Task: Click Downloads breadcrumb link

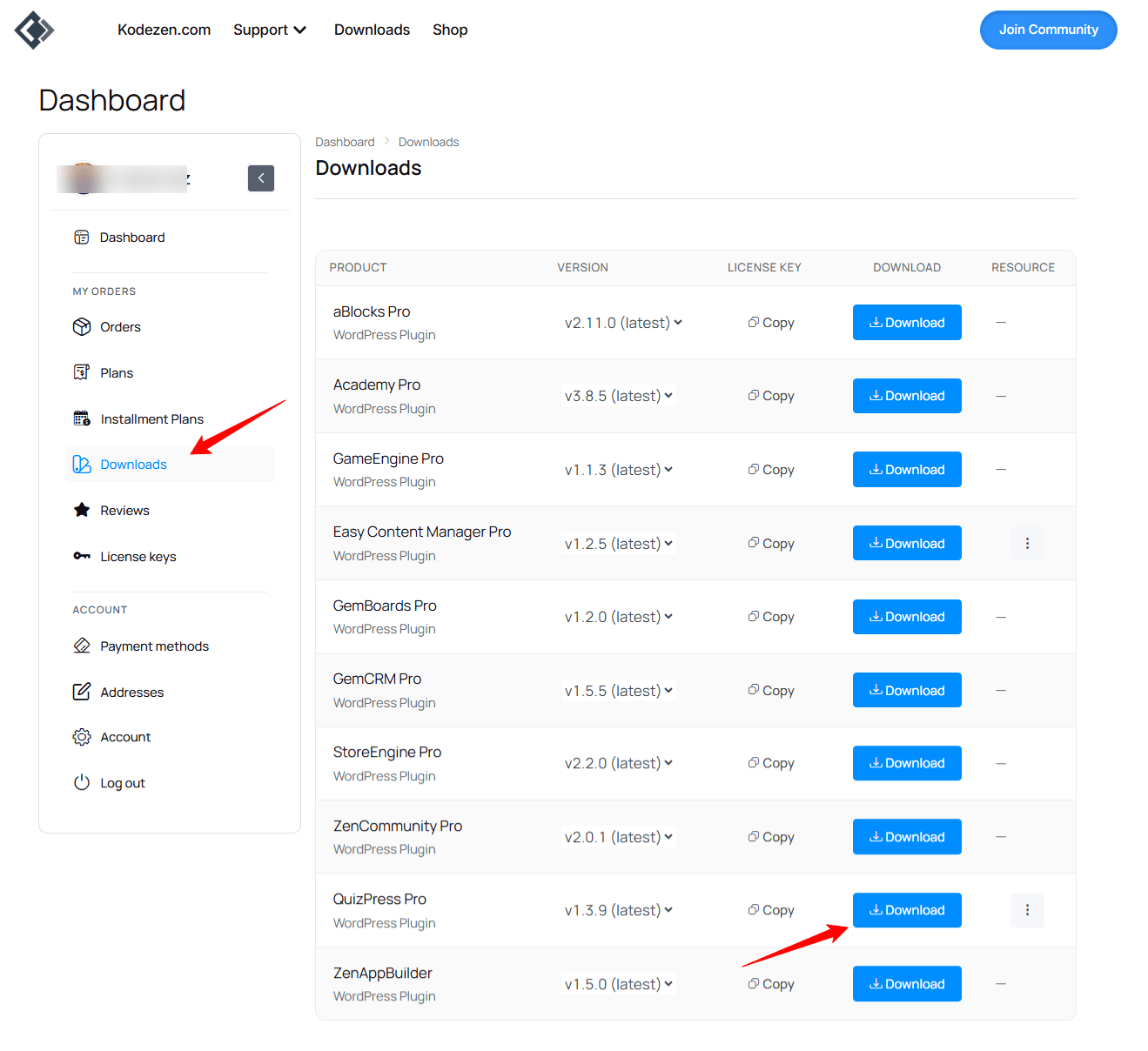Action: pyautogui.click(x=428, y=142)
